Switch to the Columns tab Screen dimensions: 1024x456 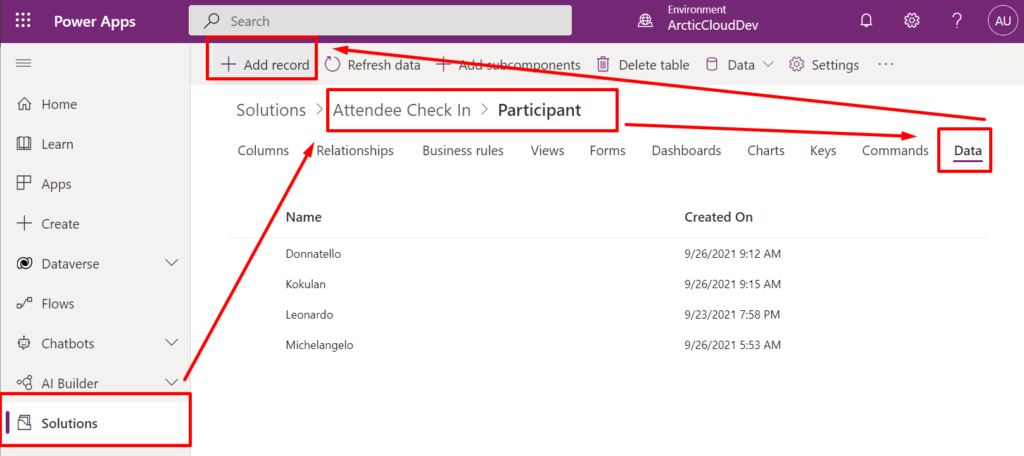(x=263, y=151)
